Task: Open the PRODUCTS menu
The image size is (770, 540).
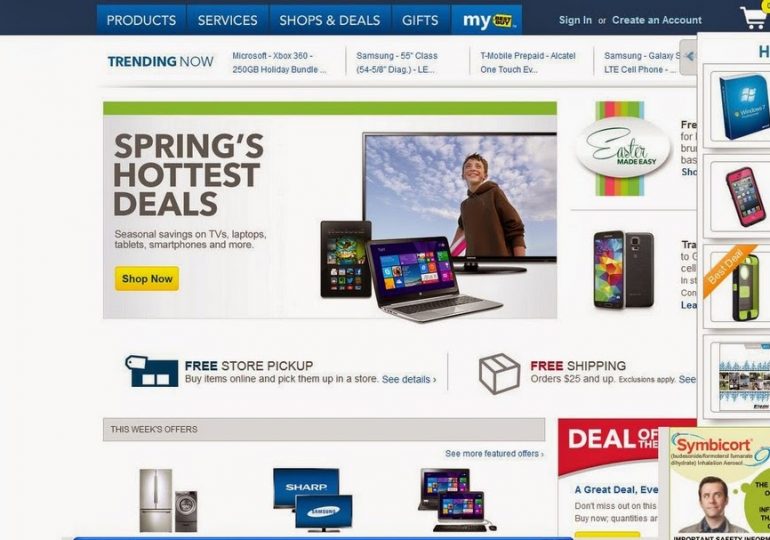Action: point(141,20)
